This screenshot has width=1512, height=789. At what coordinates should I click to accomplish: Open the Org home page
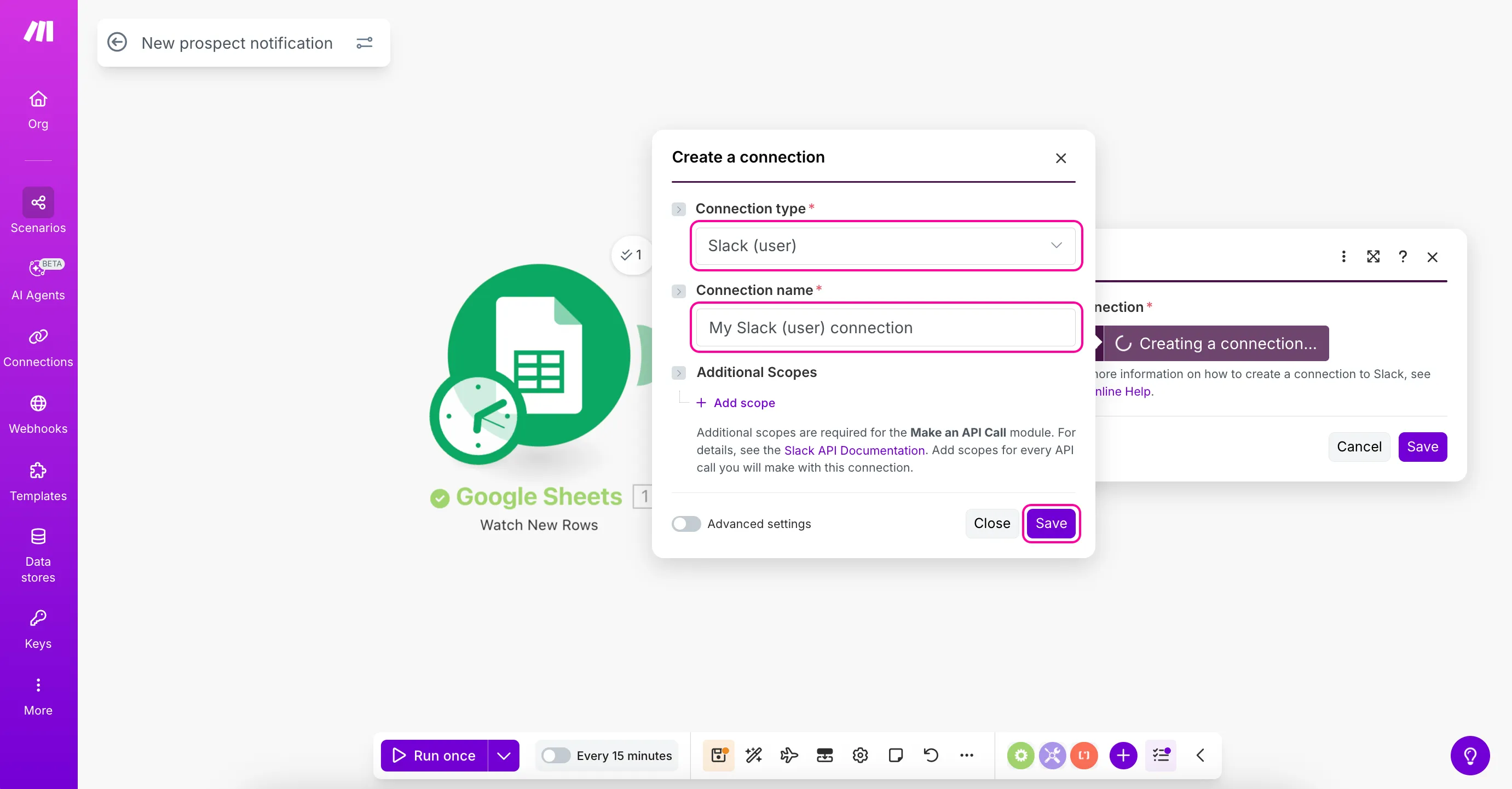coord(38,109)
